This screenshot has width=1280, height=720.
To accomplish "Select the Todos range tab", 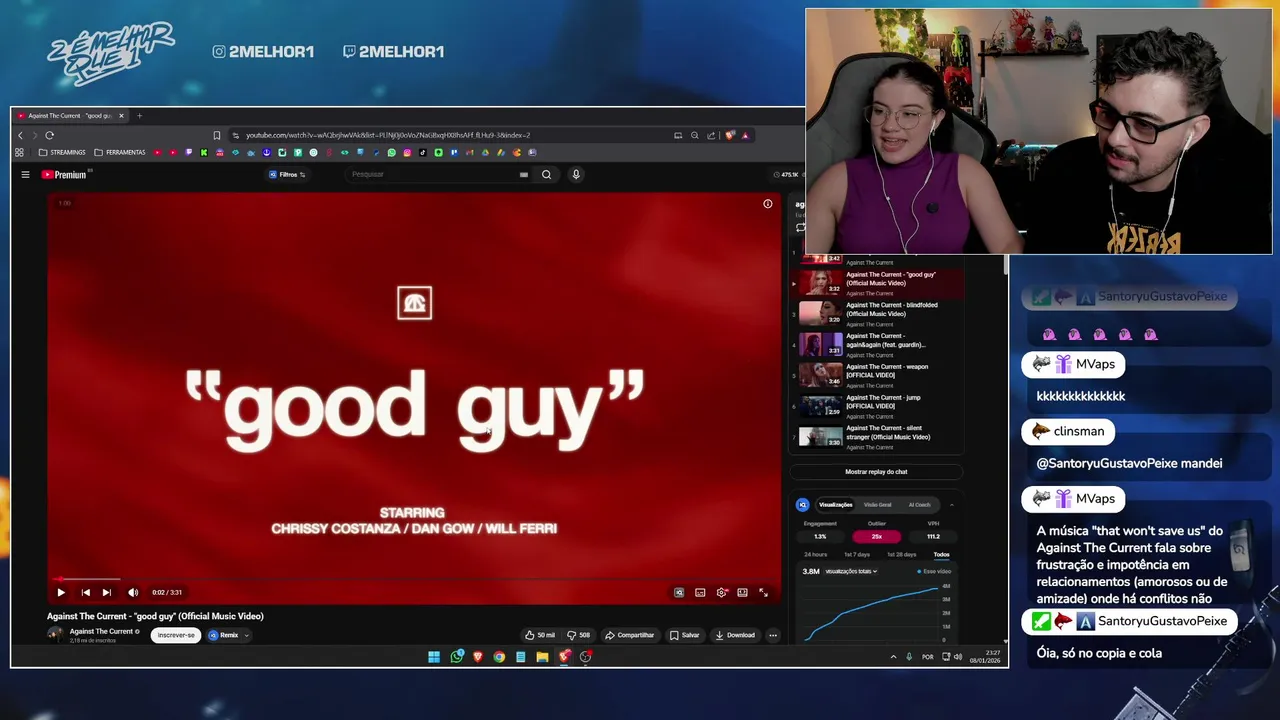I will 941,554.
